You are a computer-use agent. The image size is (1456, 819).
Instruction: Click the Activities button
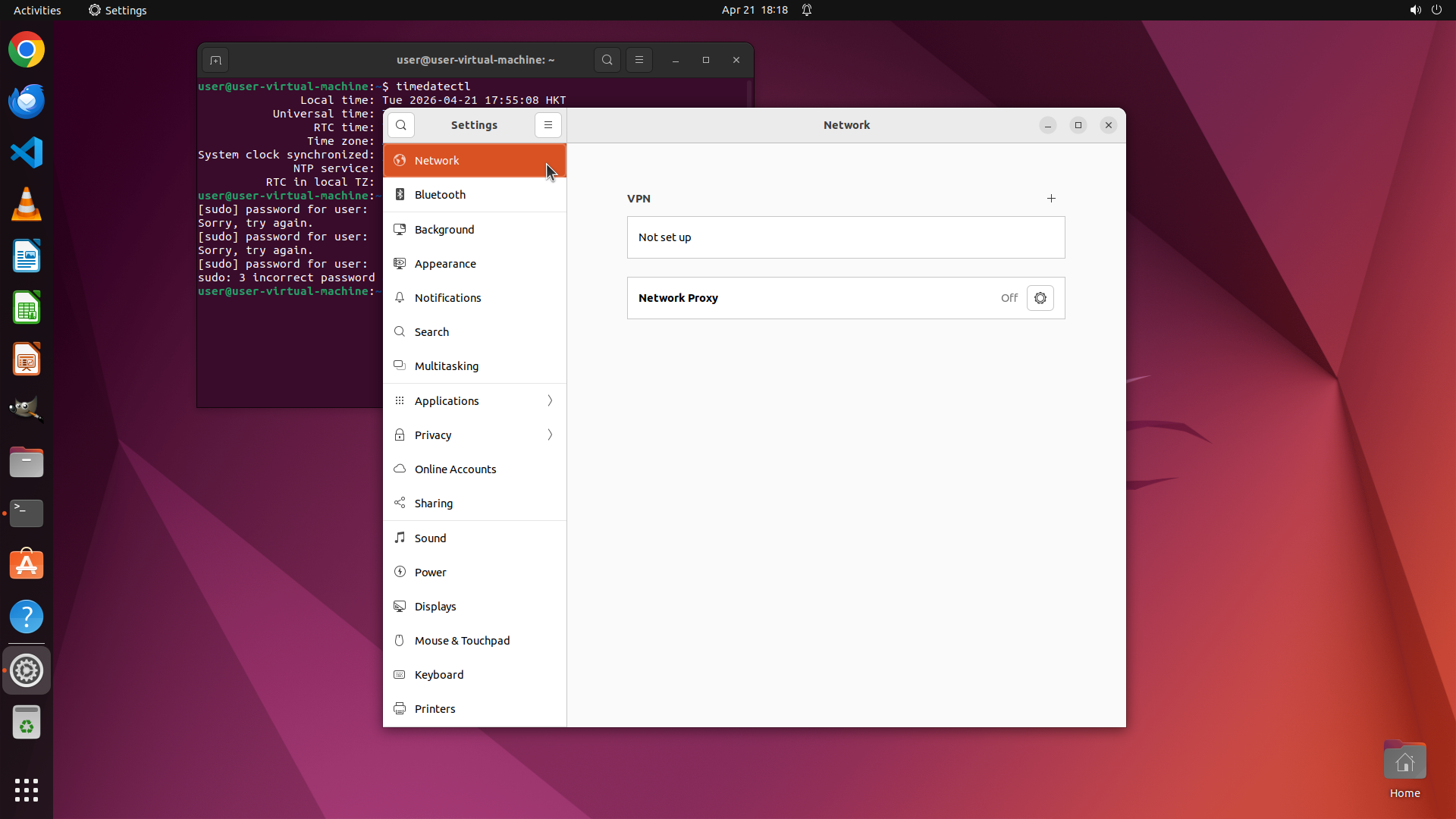[37, 10]
